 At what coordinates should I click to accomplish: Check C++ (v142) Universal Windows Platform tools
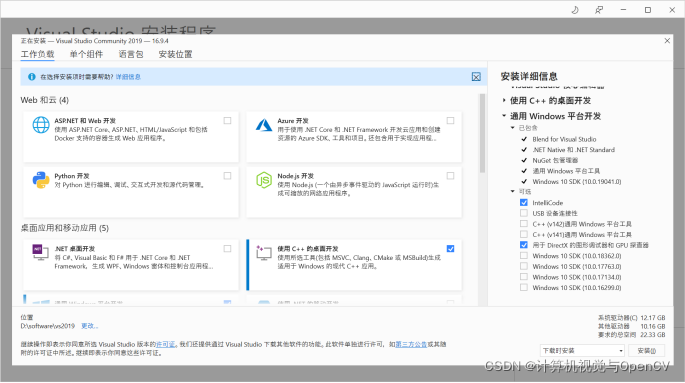(524, 224)
